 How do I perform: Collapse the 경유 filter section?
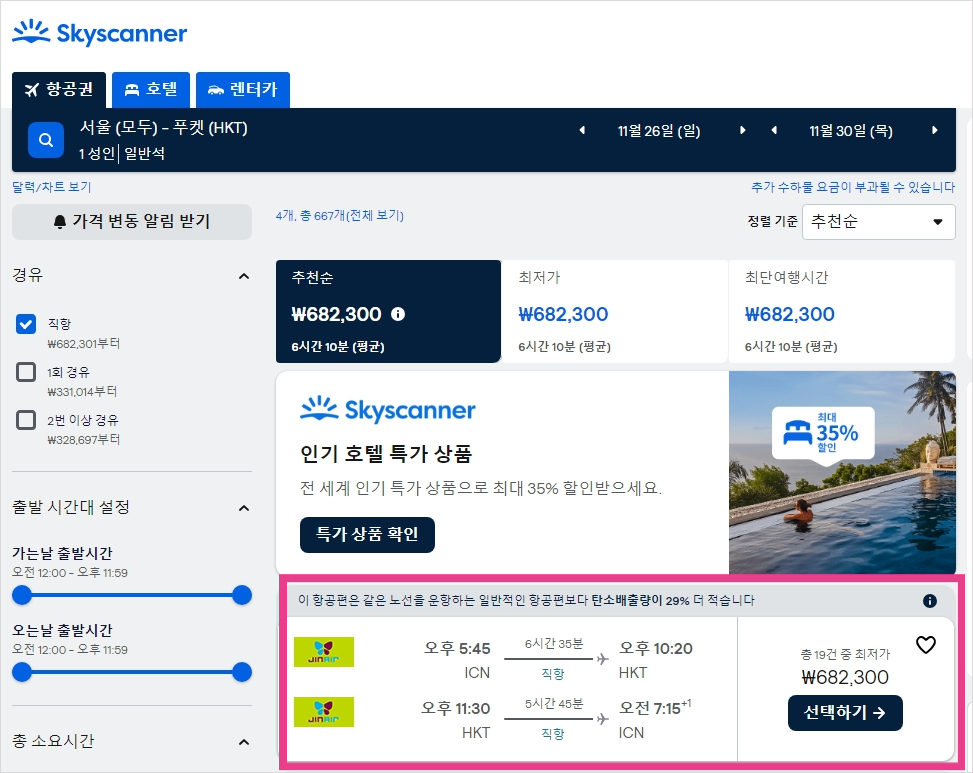point(244,276)
